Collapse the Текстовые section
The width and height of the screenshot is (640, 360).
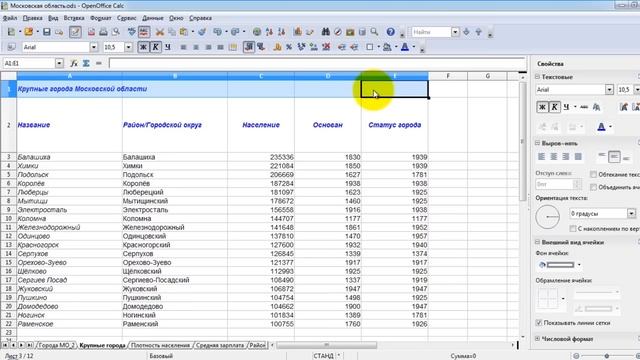[x=538, y=77]
